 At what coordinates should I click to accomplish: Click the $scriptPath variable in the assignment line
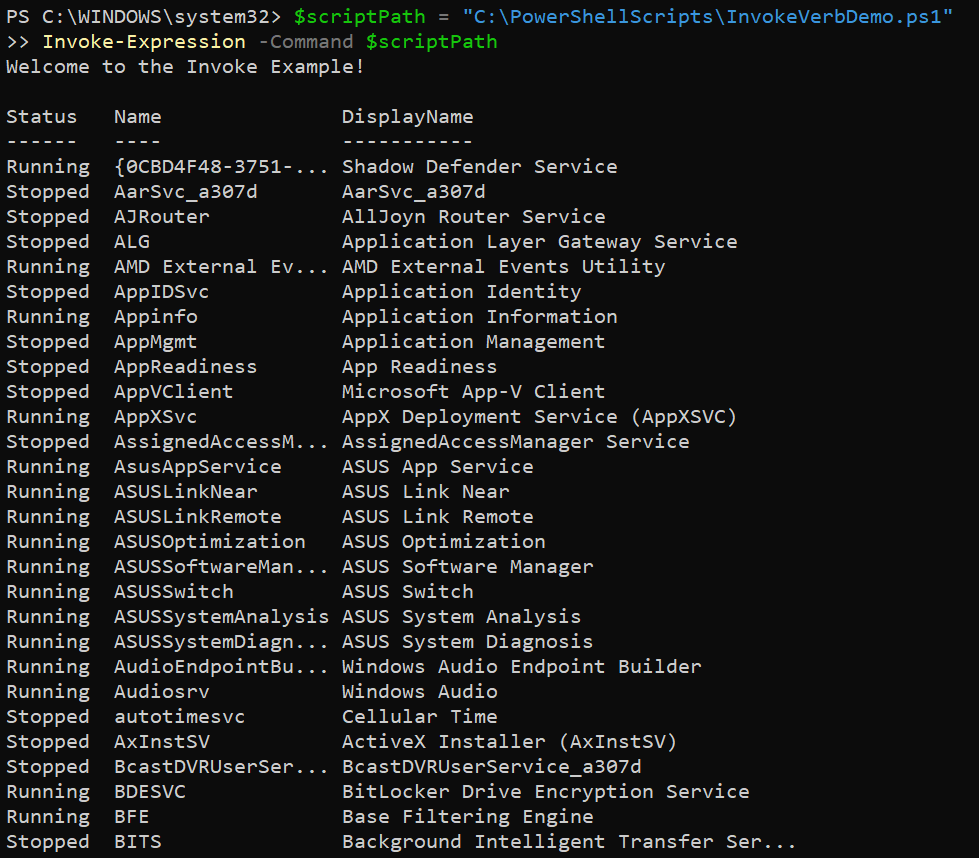(360, 17)
